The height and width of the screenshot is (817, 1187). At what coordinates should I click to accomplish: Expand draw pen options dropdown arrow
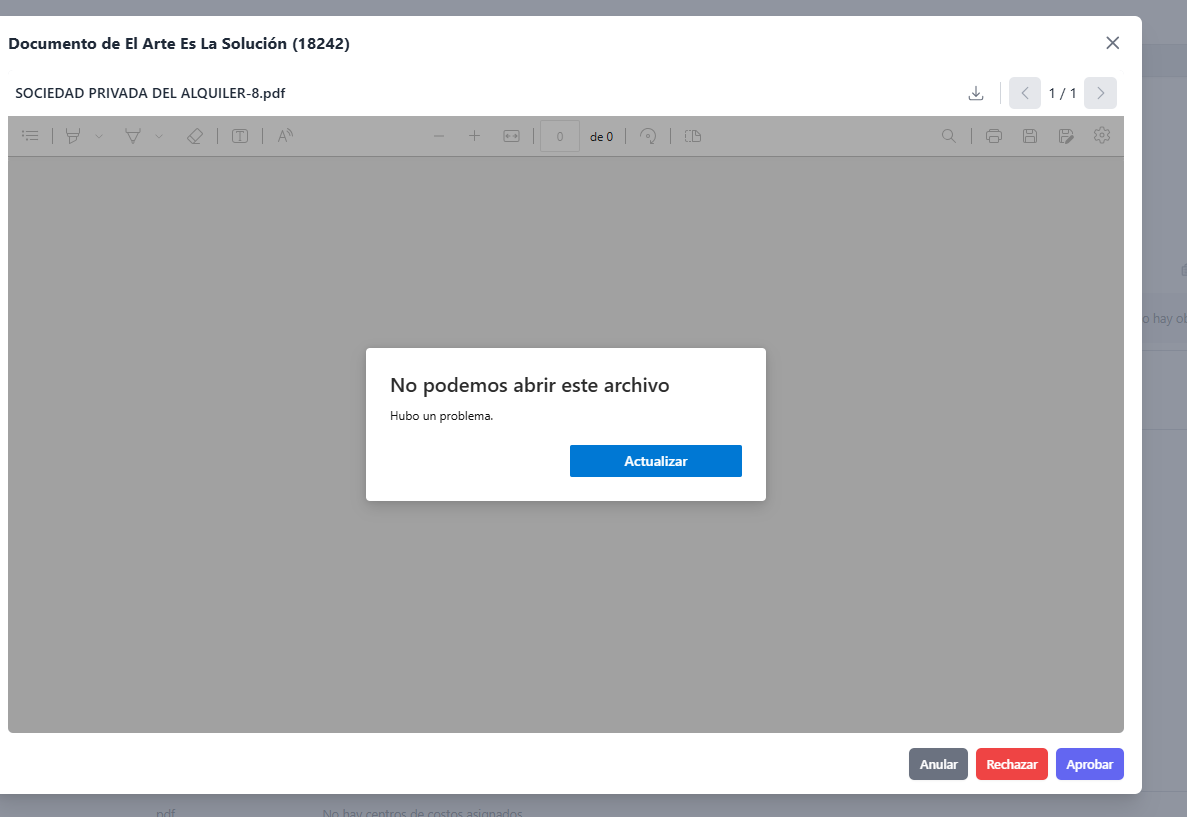click(x=159, y=136)
